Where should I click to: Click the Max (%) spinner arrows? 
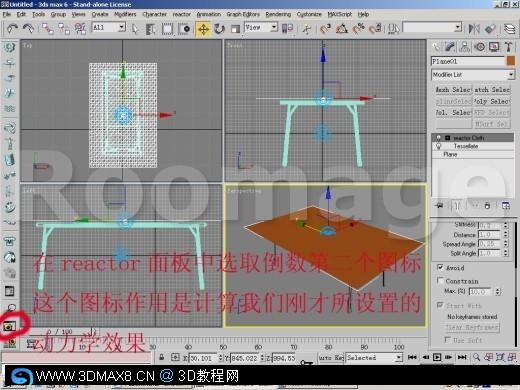click(x=498, y=292)
